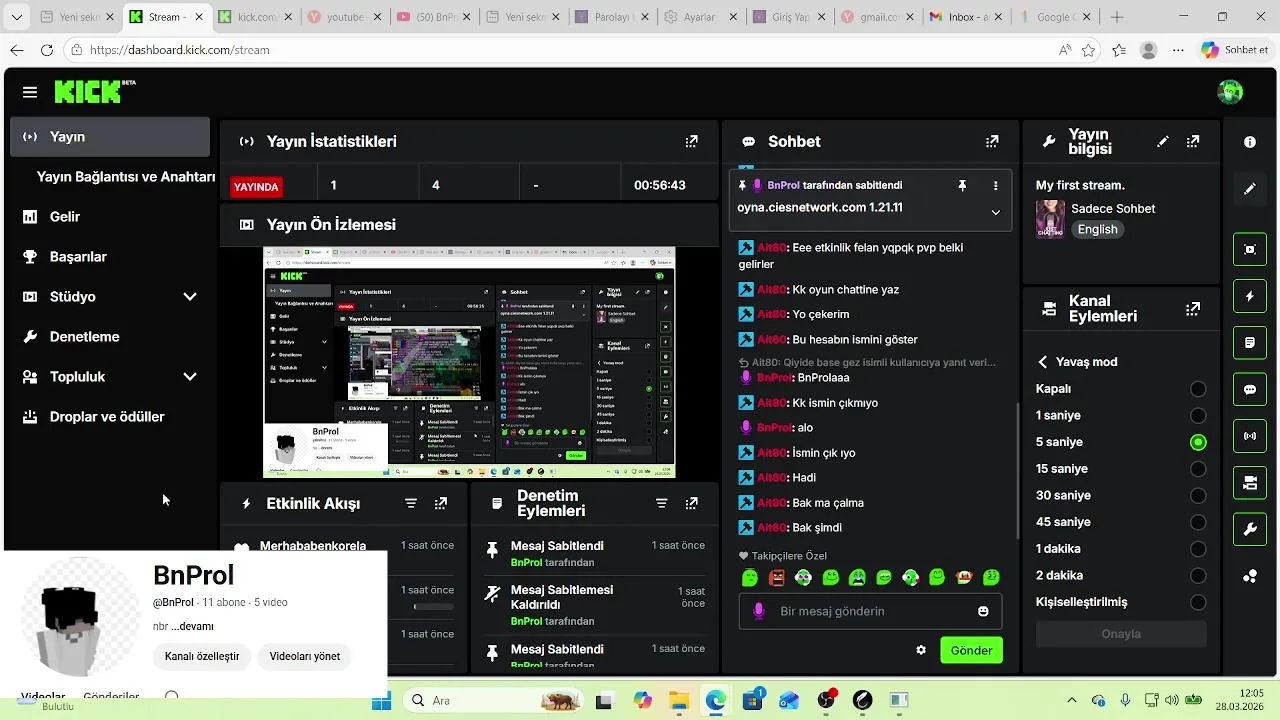The image size is (1280, 720).
Task: Click the three-circles icon at sidebar bottom
Action: coord(1250,576)
